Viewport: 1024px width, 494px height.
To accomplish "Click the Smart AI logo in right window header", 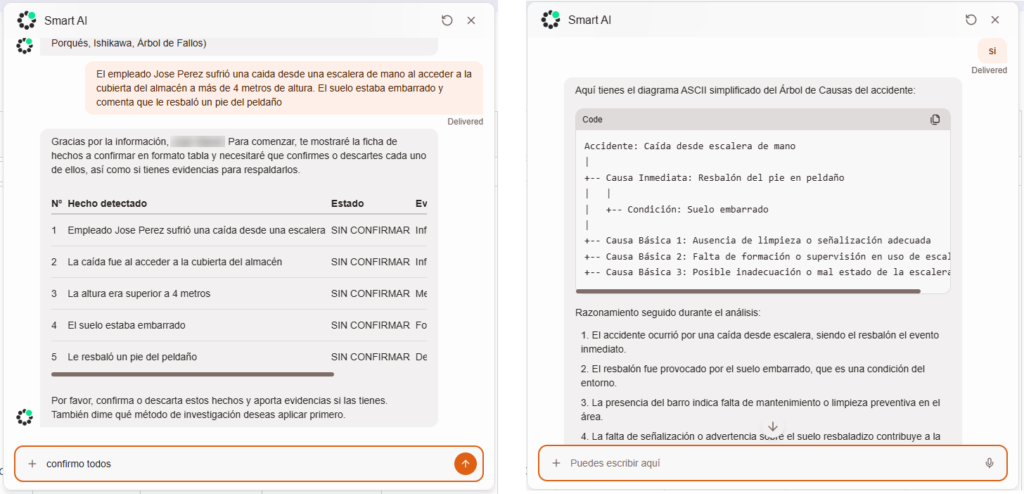I will pos(551,20).
